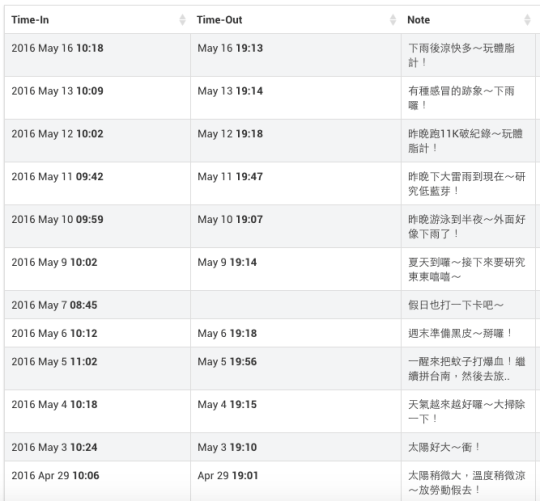Open the May 6 note cell
The height and width of the screenshot is (501, 540).
(468, 333)
